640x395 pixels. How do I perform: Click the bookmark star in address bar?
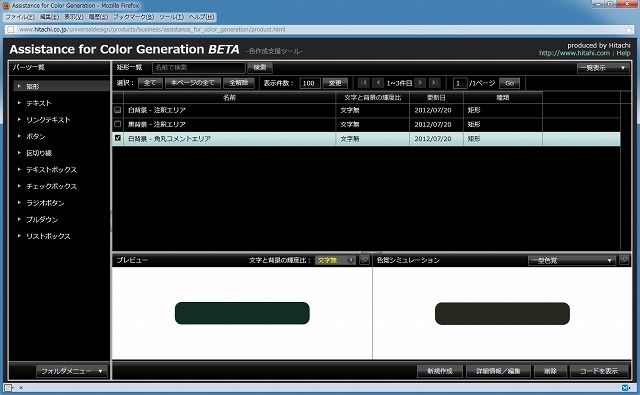point(629,29)
